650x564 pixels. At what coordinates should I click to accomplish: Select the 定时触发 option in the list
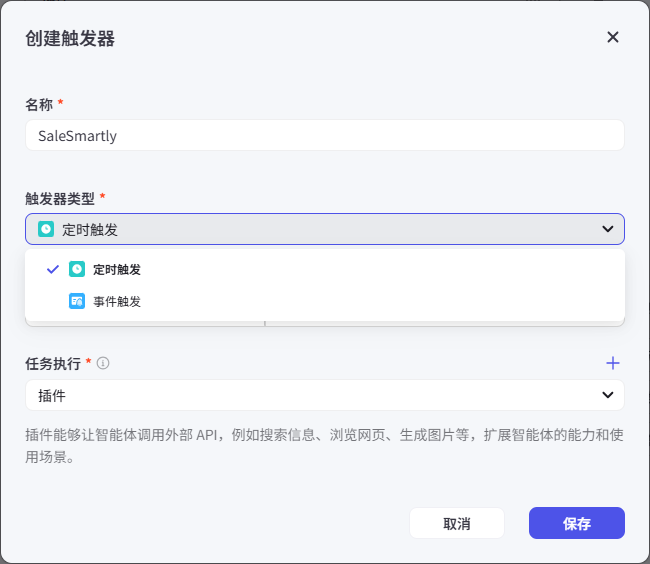(x=117, y=269)
